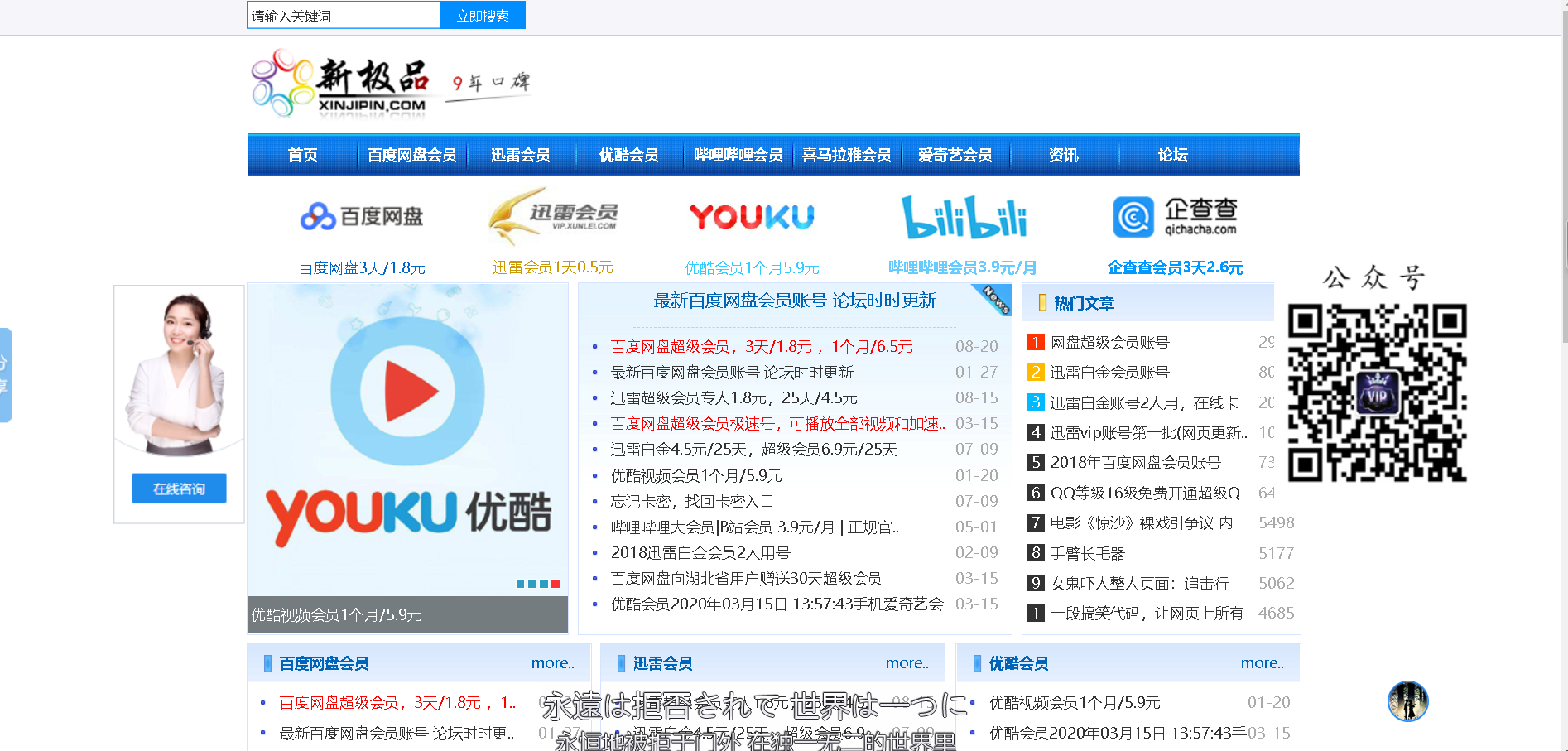Click the 百度网盘 logo icon
Image resolution: width=1568 pixels, height=751 pixels.
(362, 216)
